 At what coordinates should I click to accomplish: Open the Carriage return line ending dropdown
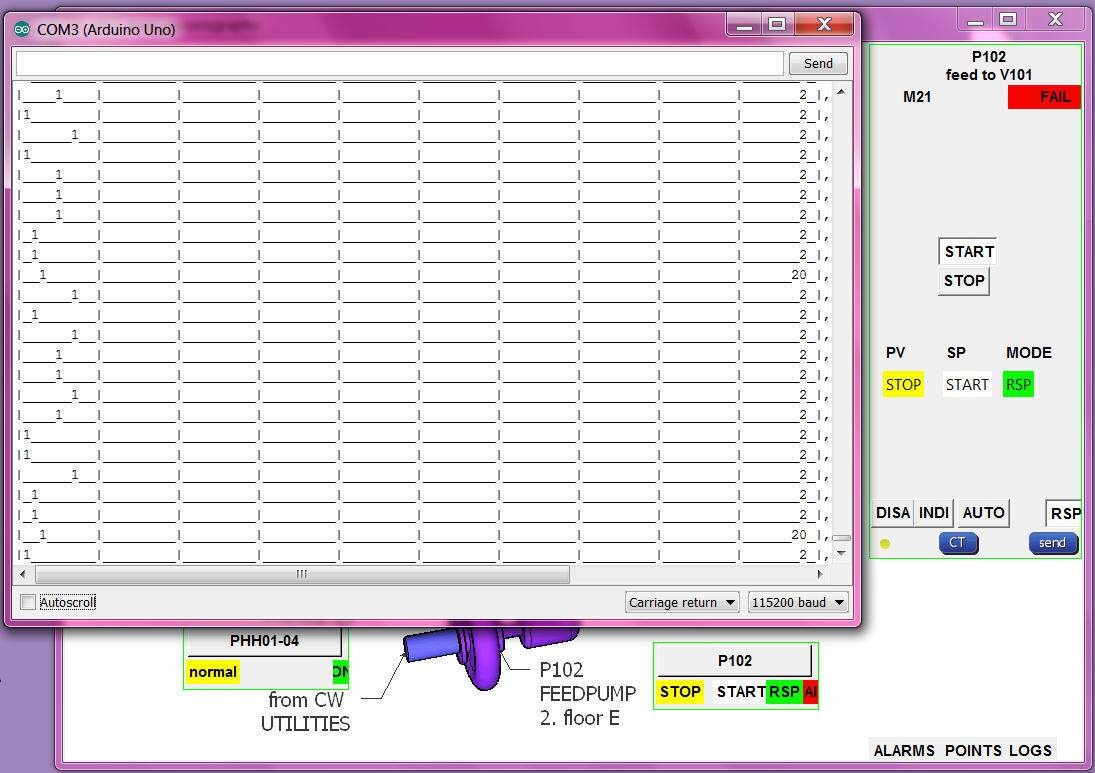pos(682,602)
